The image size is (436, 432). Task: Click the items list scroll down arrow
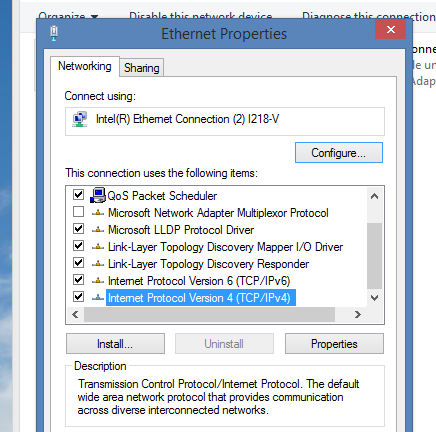click(374, 298)
